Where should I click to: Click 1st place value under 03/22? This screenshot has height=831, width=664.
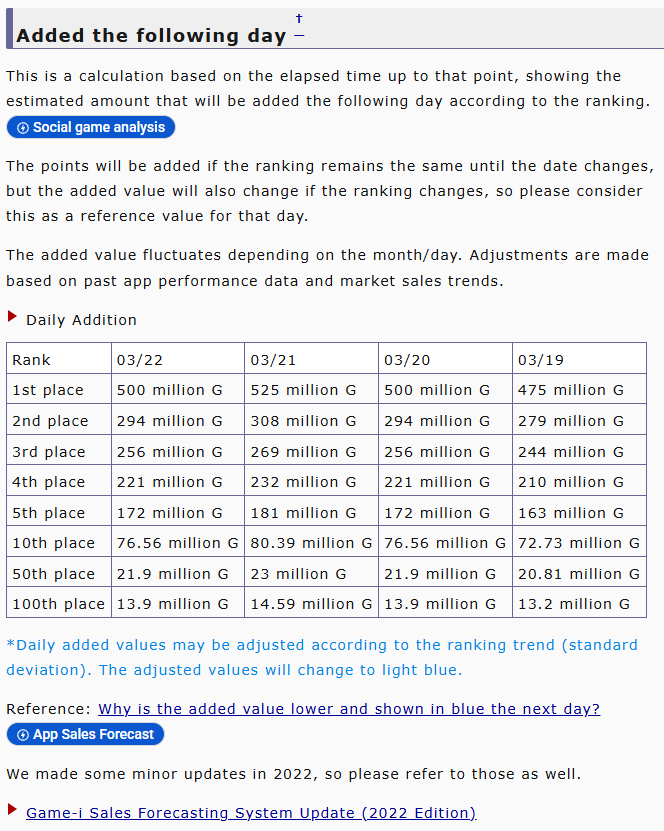pos(178,389)
